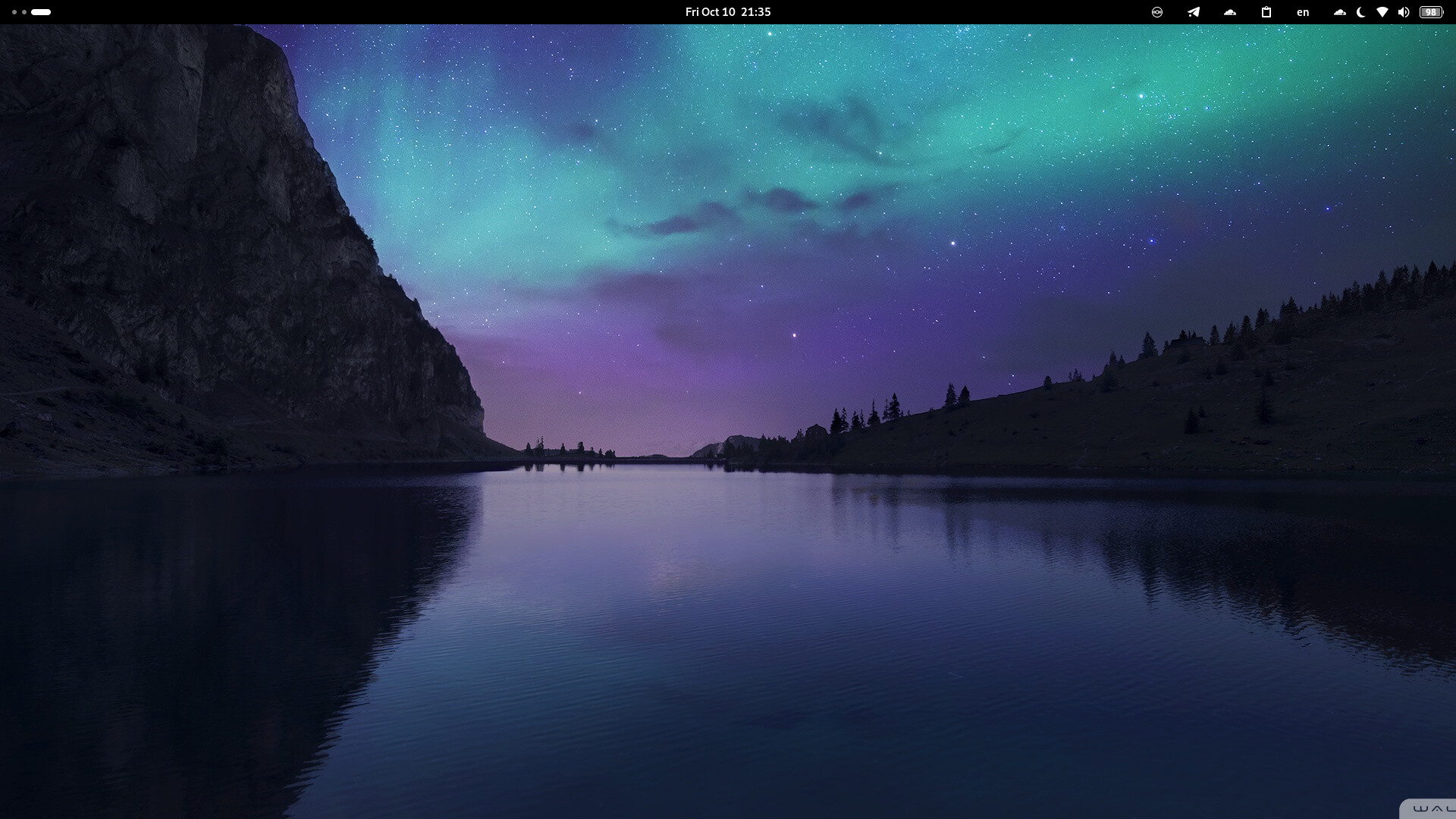Click the empty top bar between clock and tray
Viewport: 1456px width, 819px height.
click(x=955, y=12)
